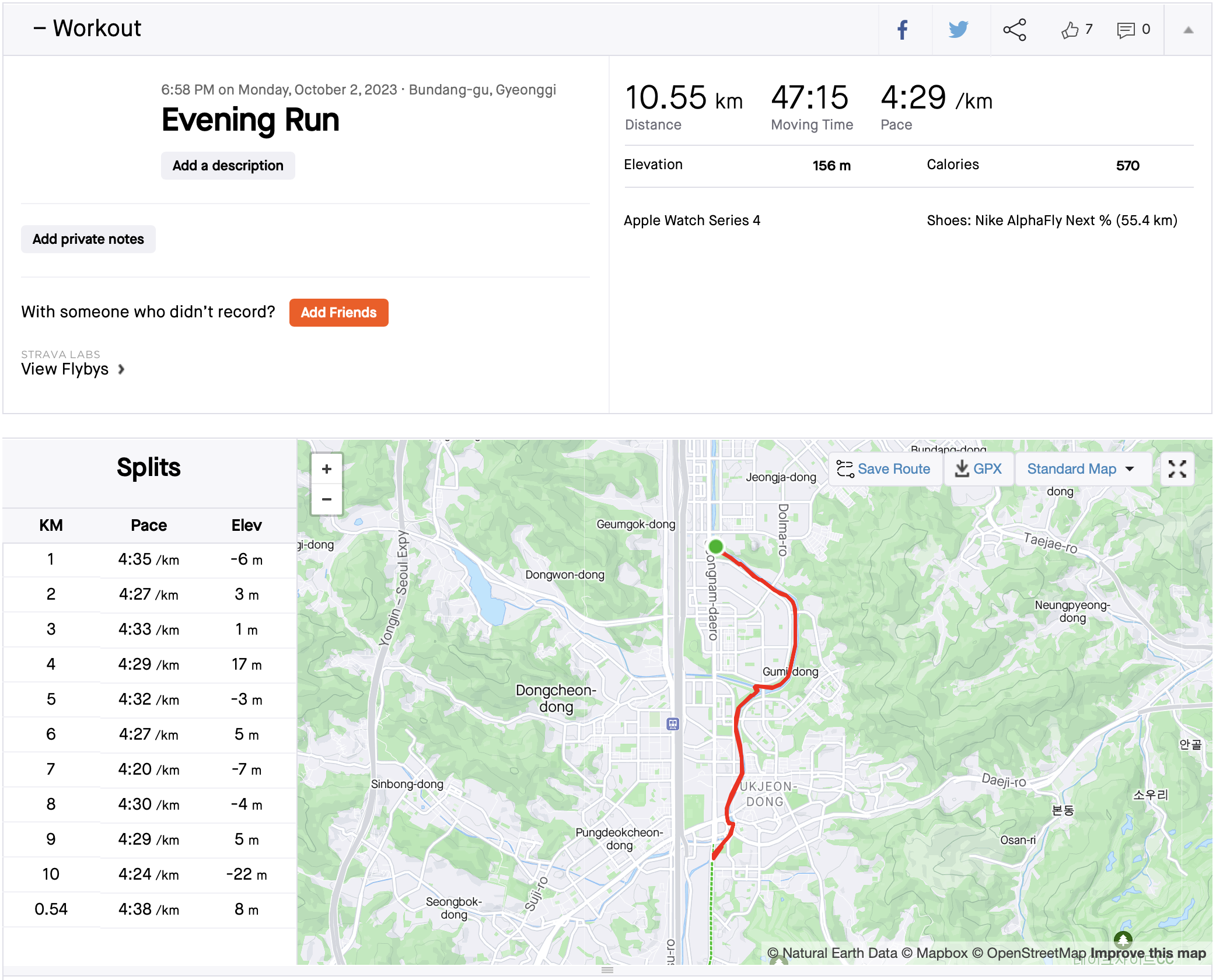Collapse panel with the up arrow
The width and height of the screenshot is (1216, 980).
point(1188,30)
